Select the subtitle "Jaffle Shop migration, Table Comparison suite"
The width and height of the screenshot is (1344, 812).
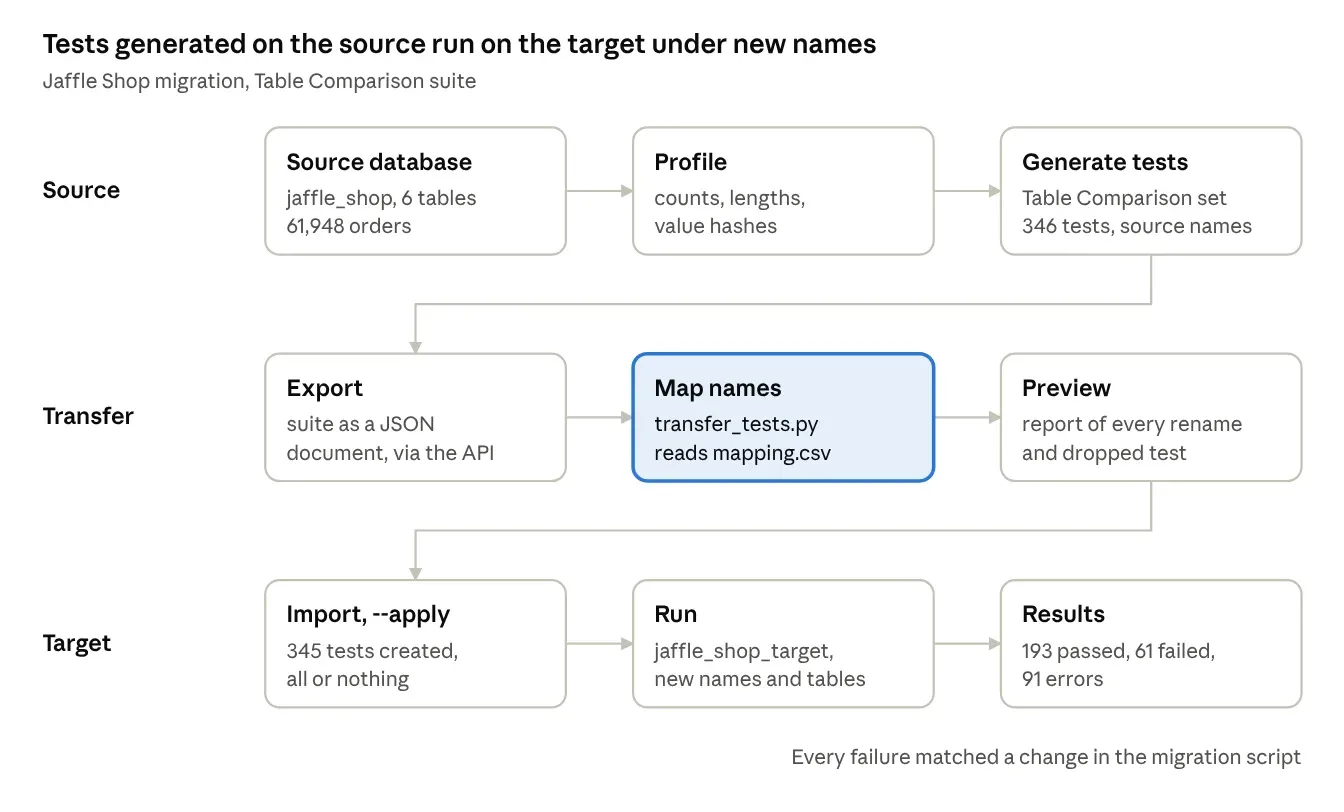click(x=259, y=81)
